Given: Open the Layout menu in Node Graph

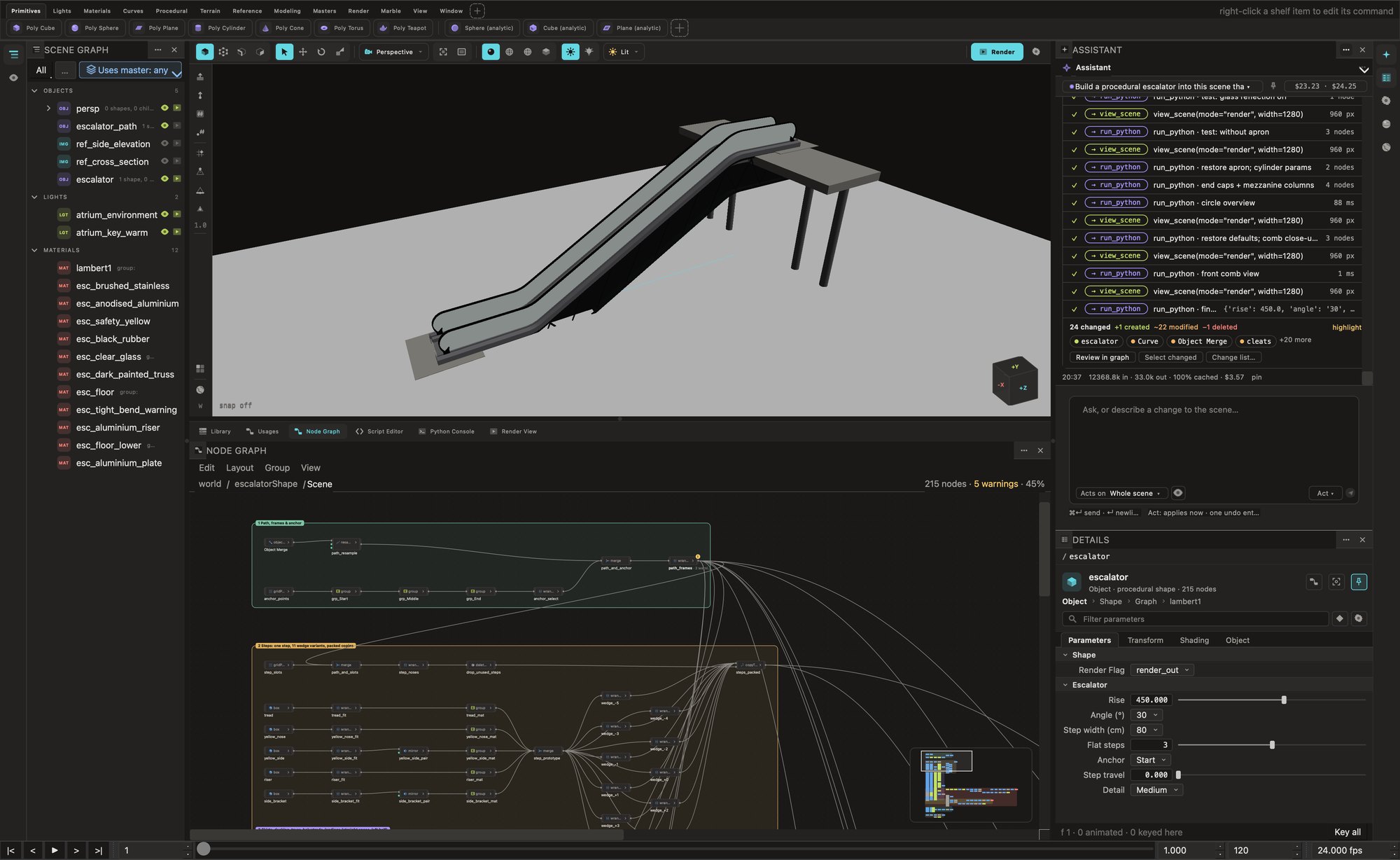Looking at the screenshot, I should coord(239,468).
